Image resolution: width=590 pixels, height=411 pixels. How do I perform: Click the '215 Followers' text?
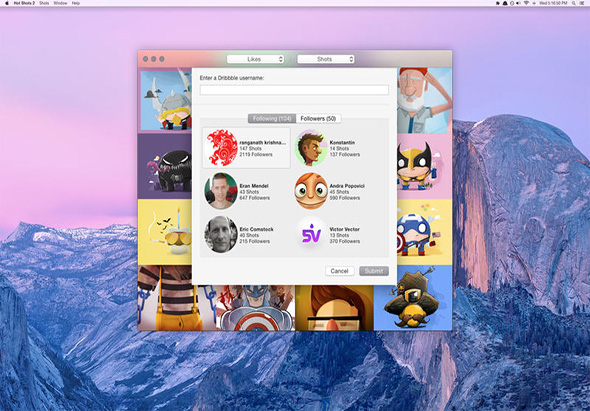click(255, 241)
